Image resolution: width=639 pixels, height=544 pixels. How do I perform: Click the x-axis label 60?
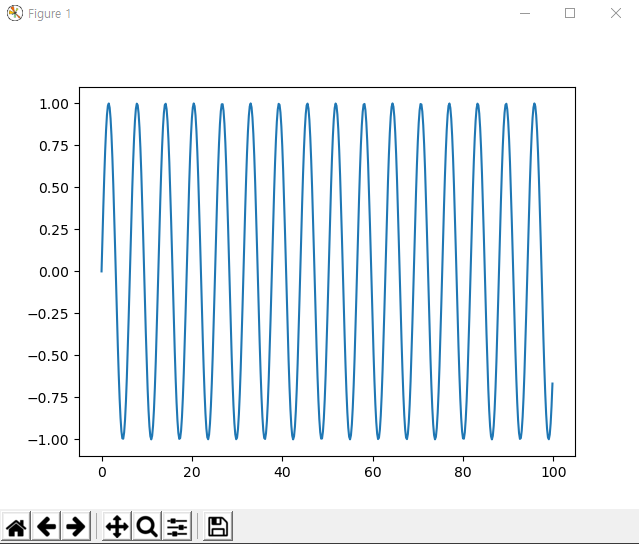pyautogui.click(x=372, y=472)
